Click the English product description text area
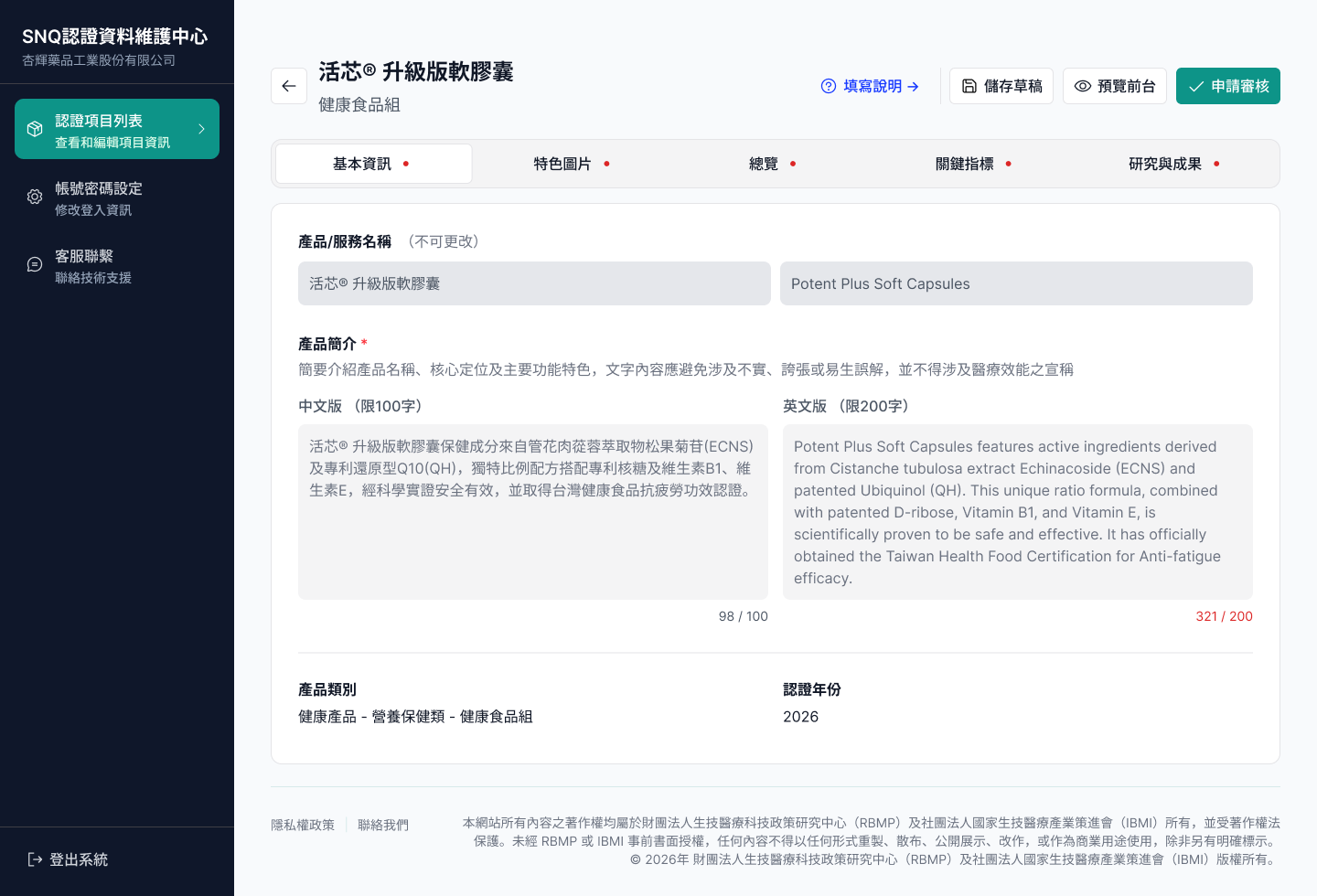This screenshot has width=1317, height=896. (x=1016, y=512)
